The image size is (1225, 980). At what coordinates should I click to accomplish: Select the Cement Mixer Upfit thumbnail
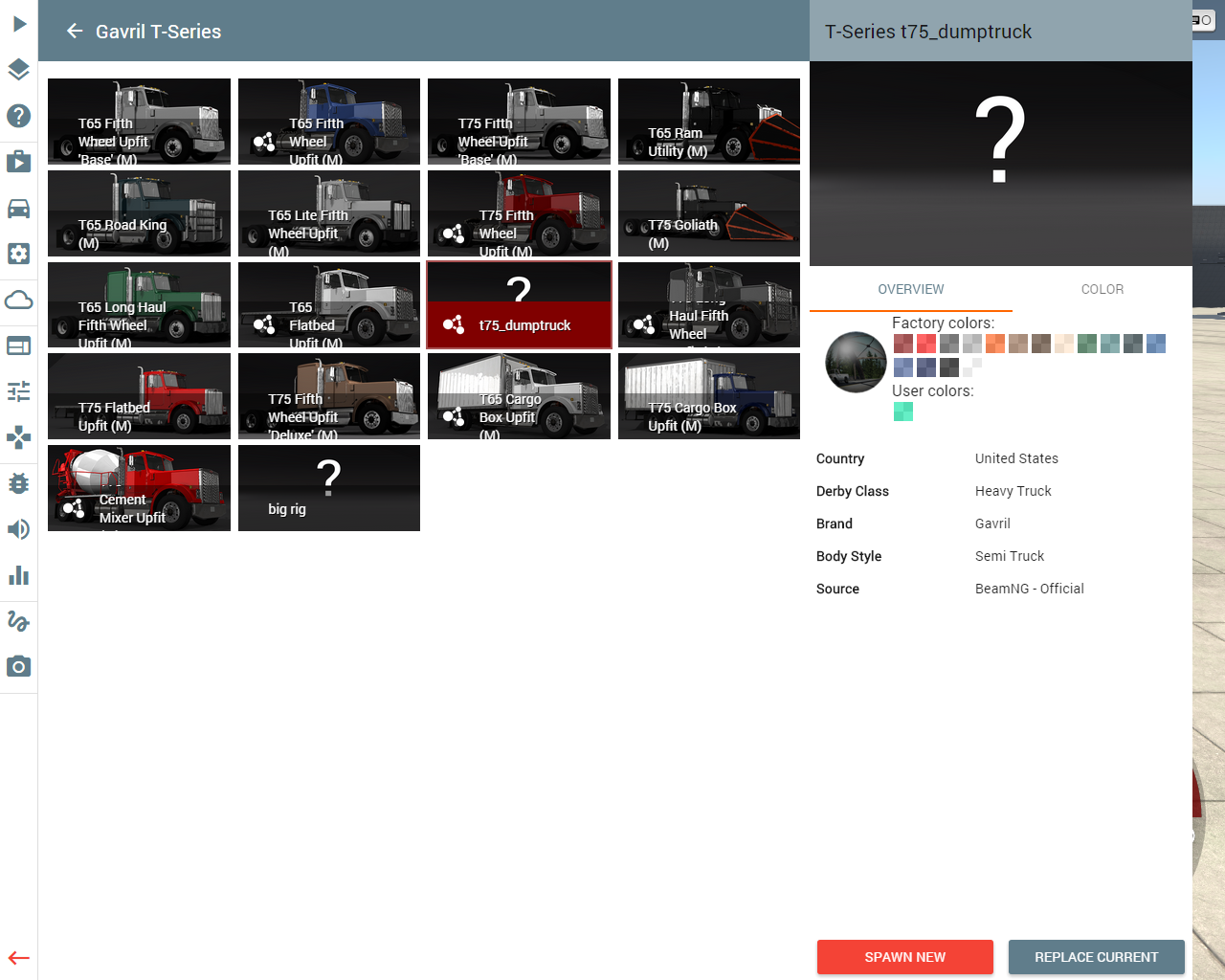coord(139,488)
